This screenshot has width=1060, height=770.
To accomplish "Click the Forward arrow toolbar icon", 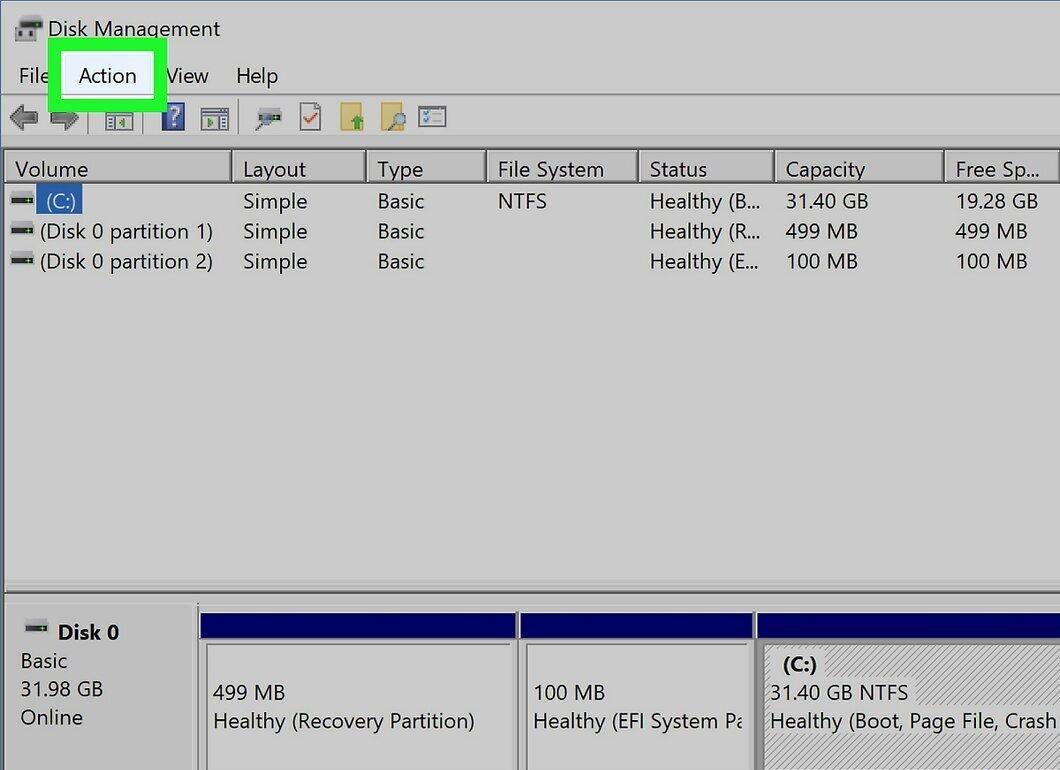I will point(64,119).
